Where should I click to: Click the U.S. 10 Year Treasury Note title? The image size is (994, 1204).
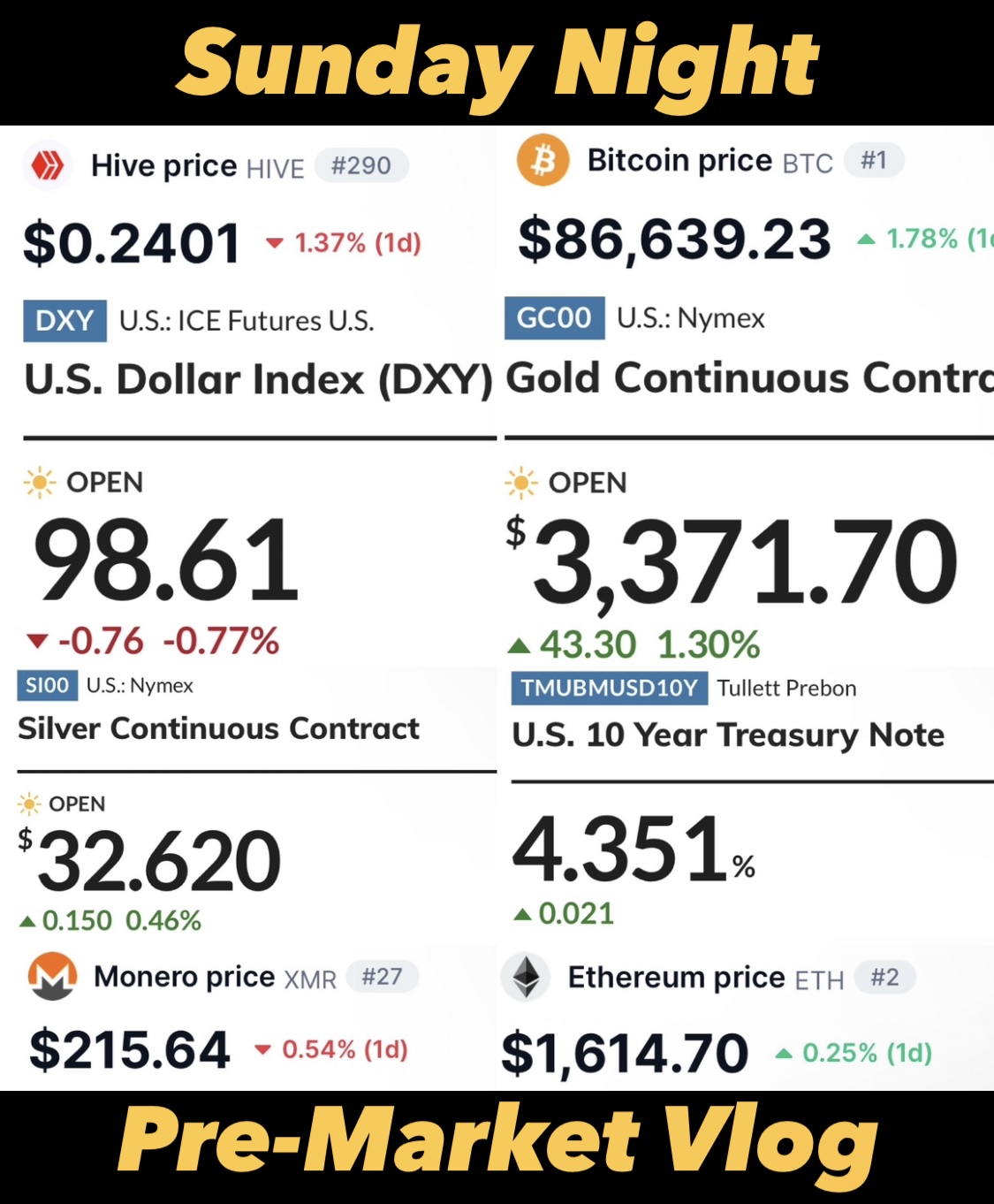[728, 735]
